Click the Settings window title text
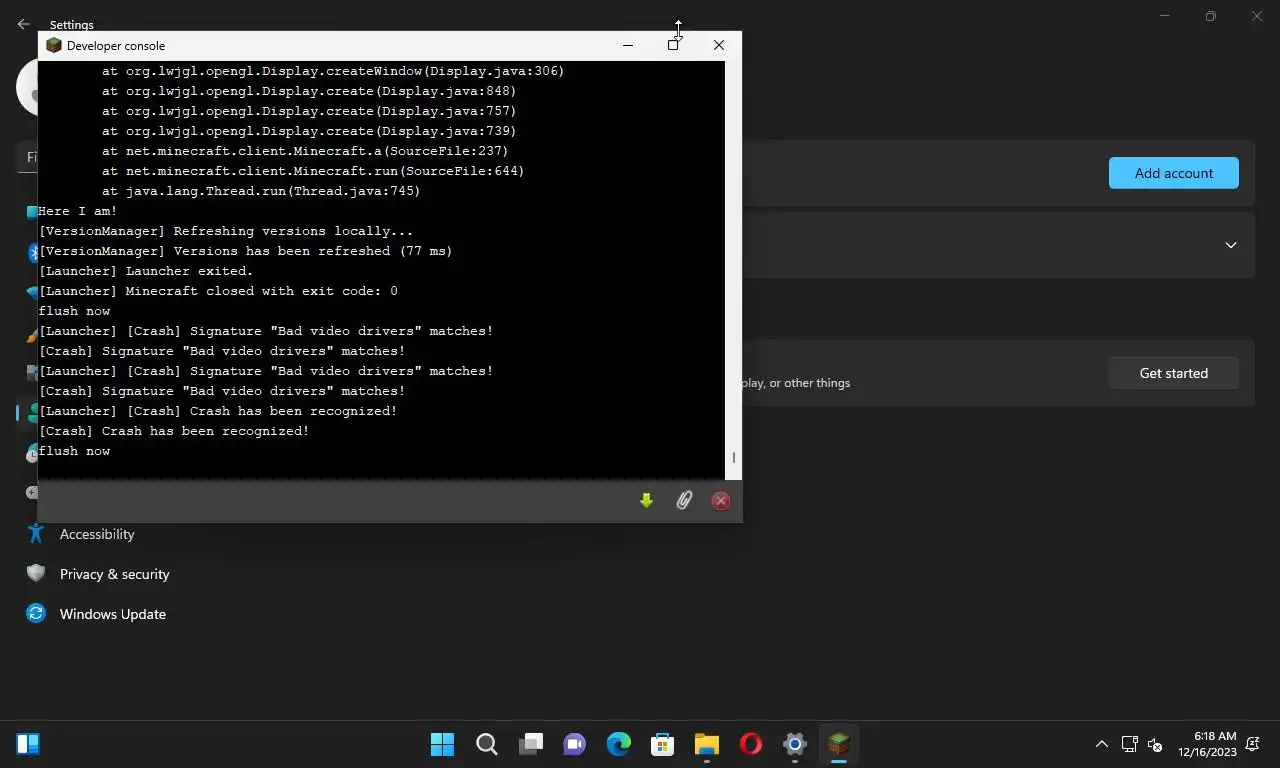The image size is (1280, 768). [x=72, y=24]
